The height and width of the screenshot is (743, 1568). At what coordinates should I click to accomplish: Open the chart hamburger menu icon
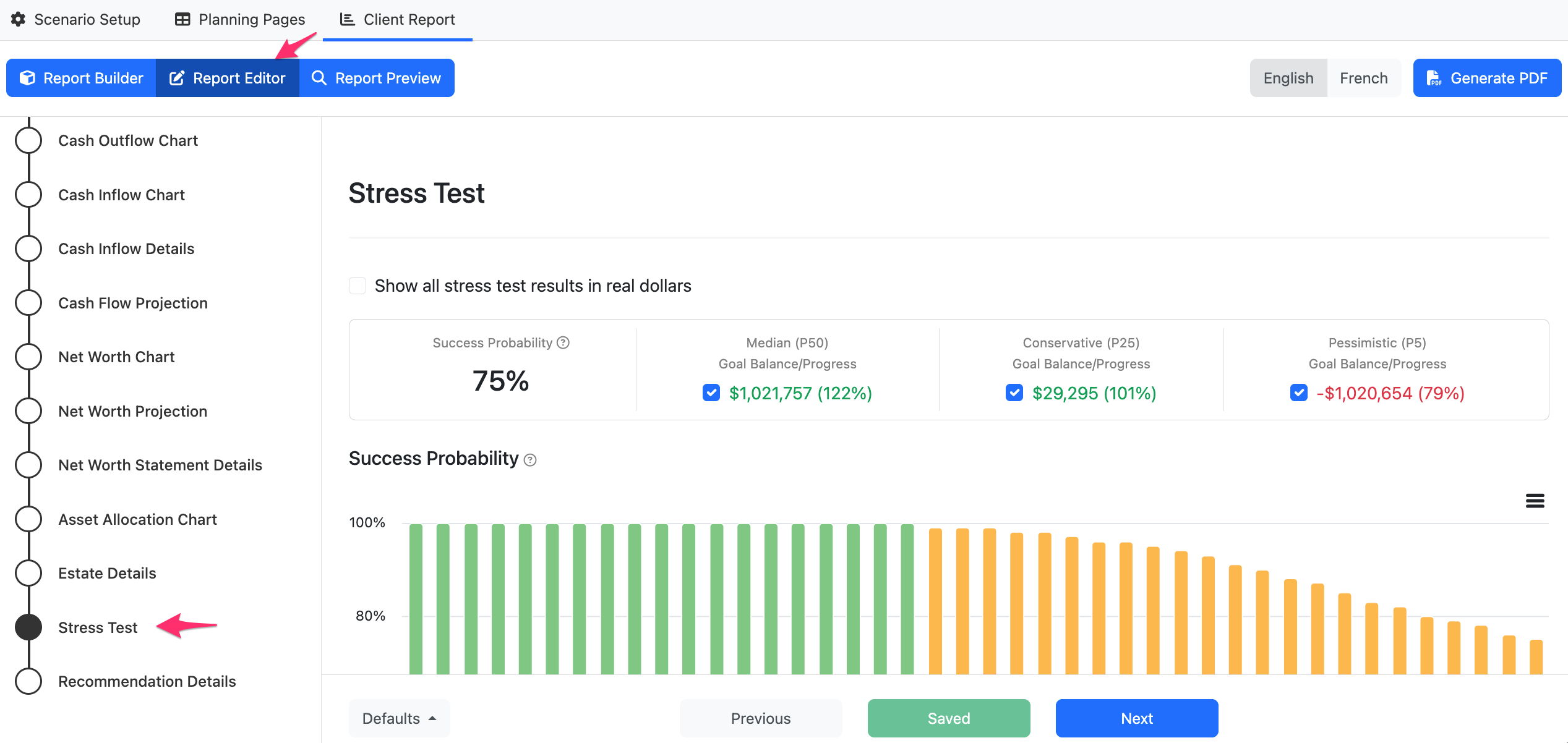[1535, 500]
